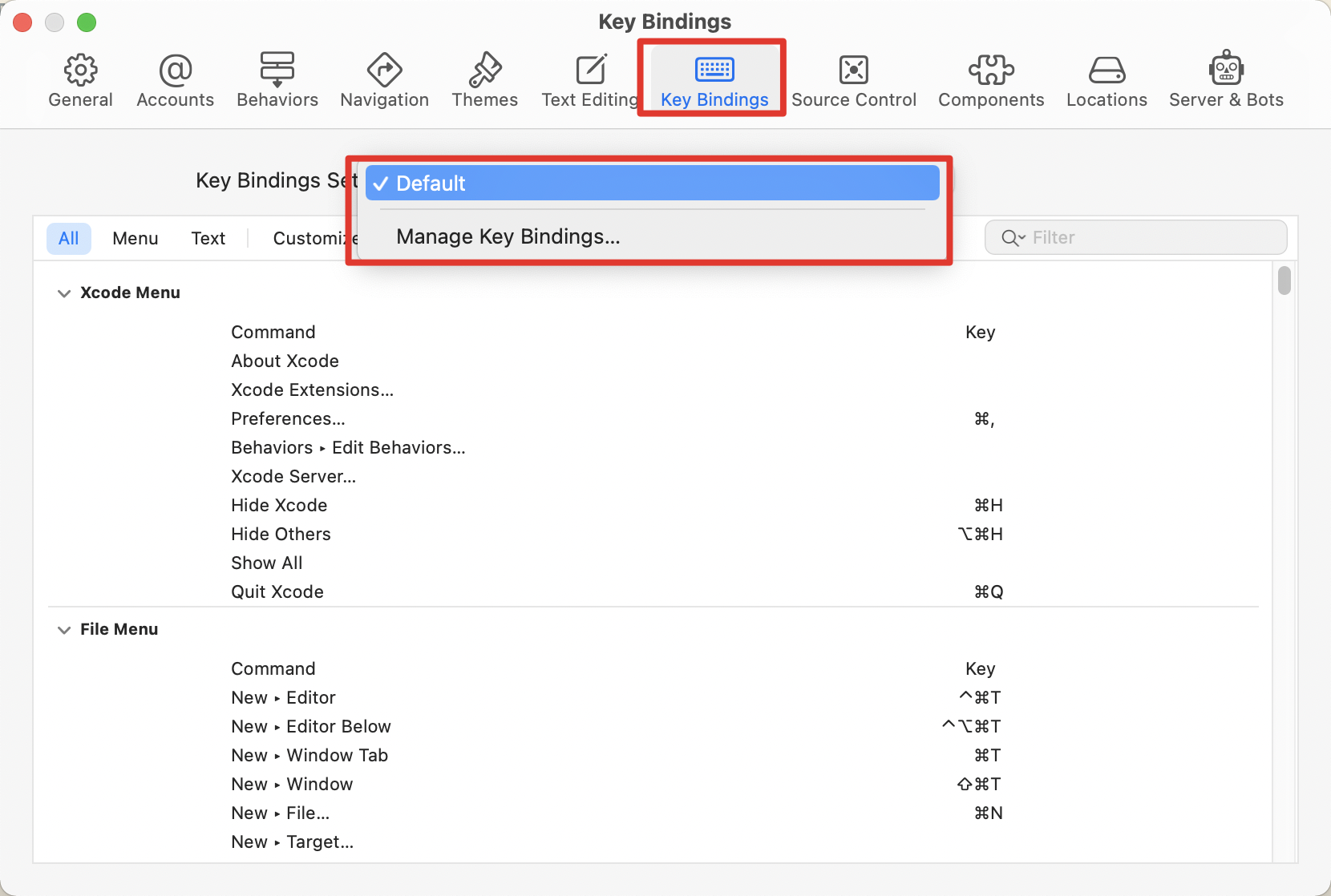
Task: Open the Components preferences pane
Action: pos(991,80)
